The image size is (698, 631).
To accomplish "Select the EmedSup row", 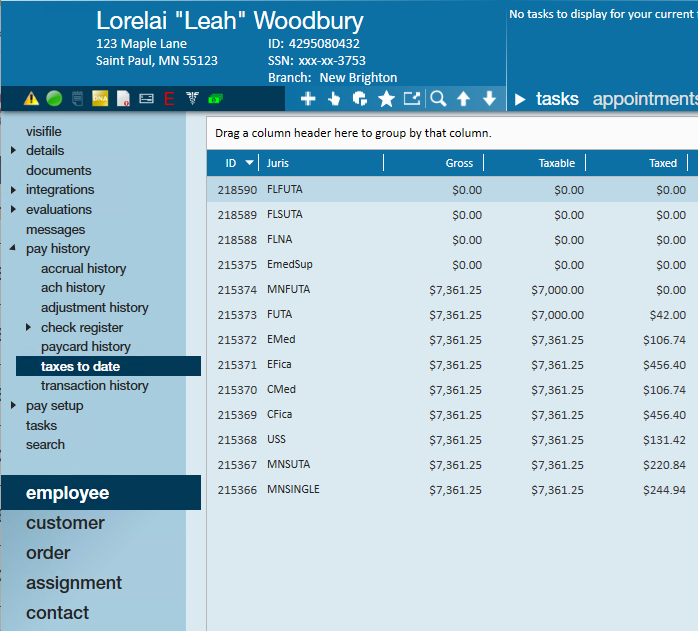I will click(x=452, y=265).
